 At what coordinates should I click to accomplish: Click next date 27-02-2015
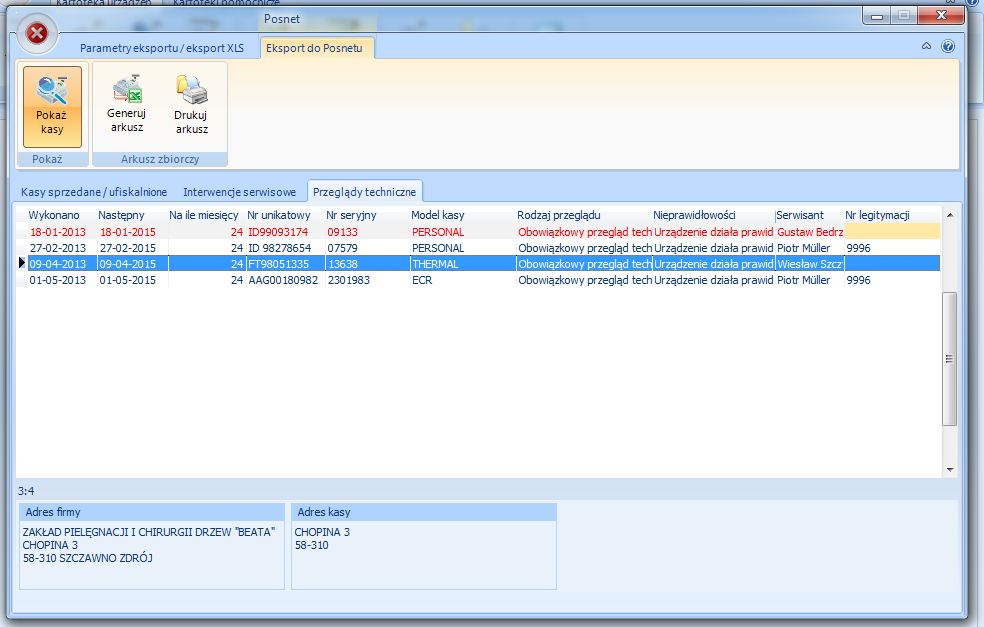[127, 248]
